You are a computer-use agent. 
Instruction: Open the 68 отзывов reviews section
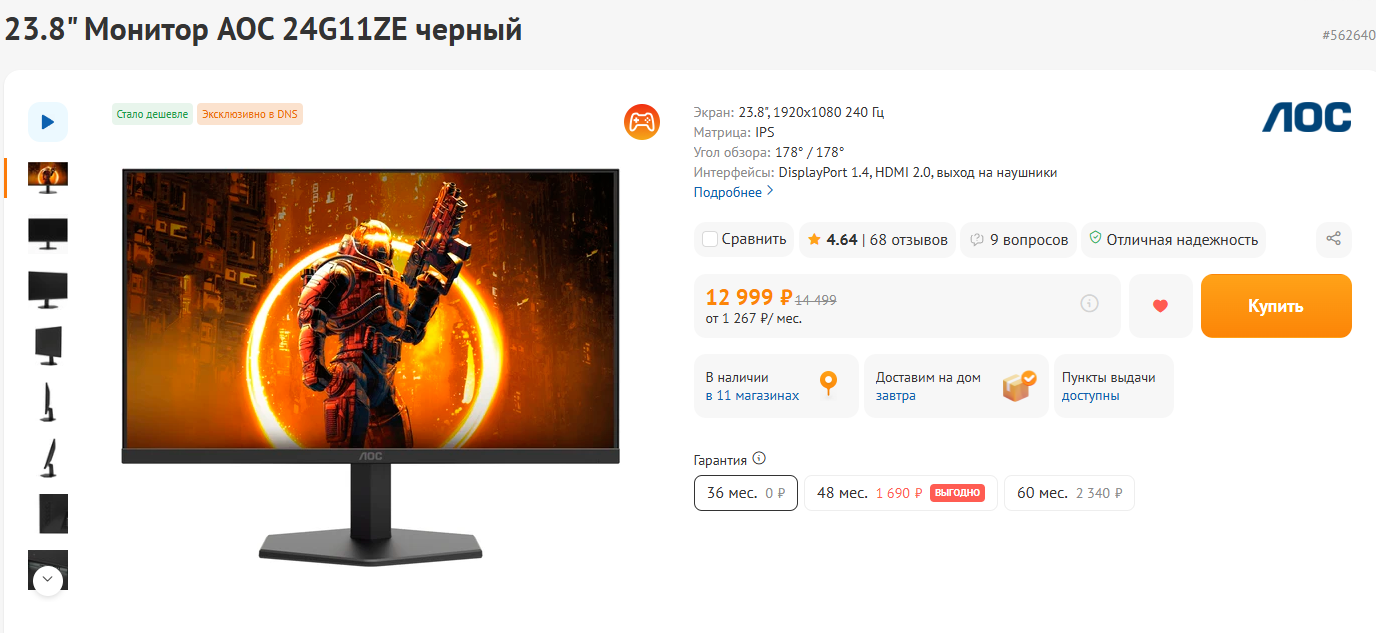pos(909,240)
